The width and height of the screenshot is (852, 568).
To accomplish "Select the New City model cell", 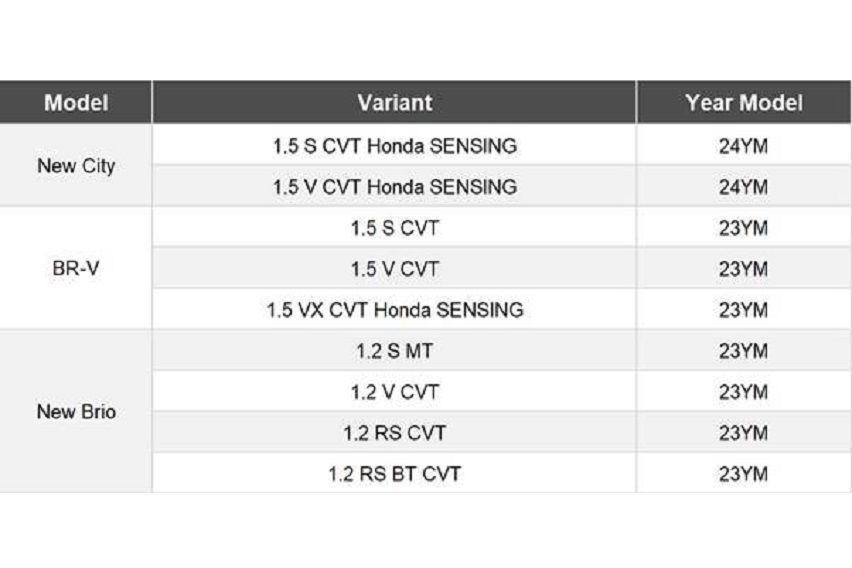I will [x=76, y=166].
